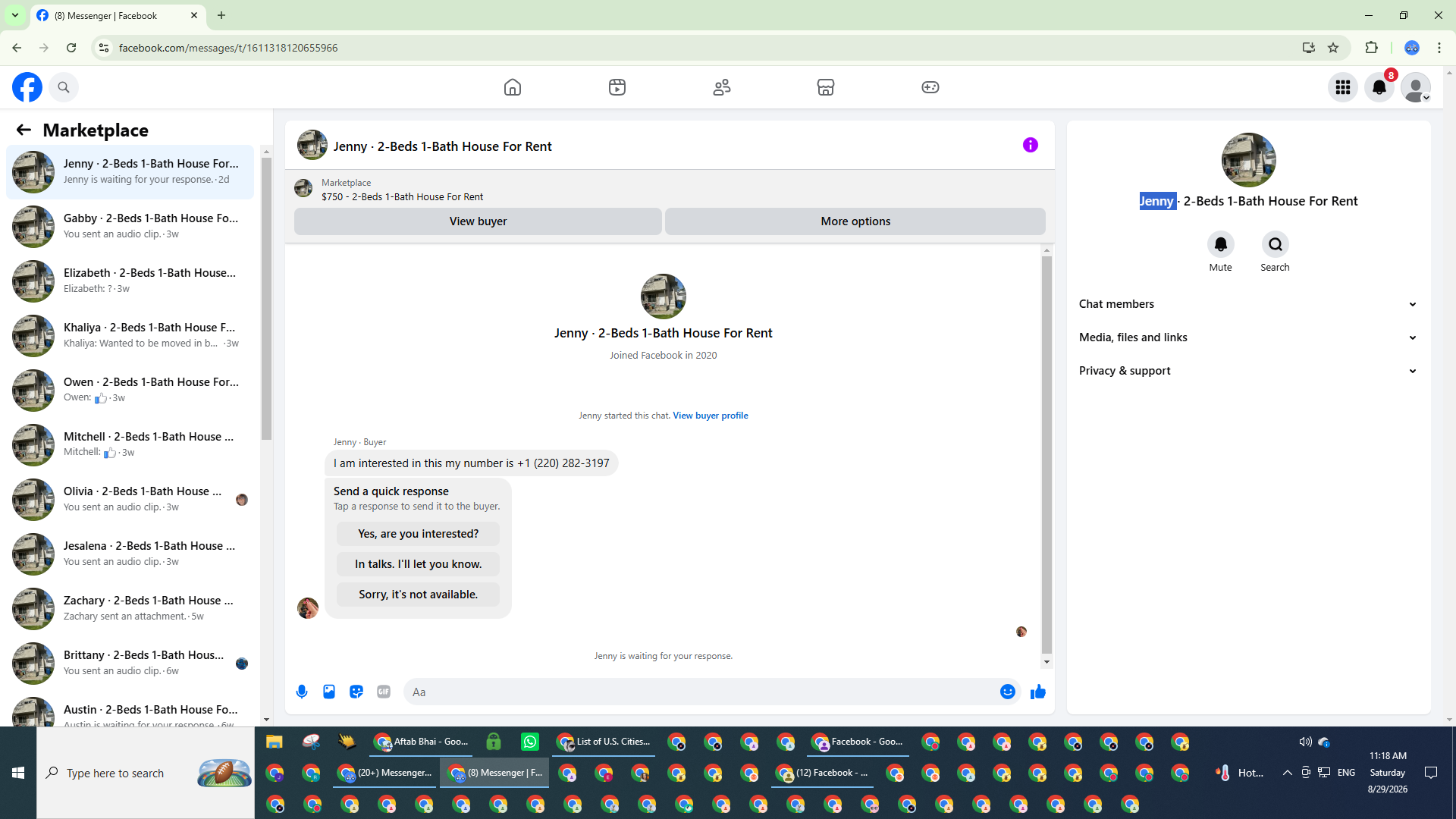Image resolution: width=1456 pixels, height=819 pixels.
Task: Open the notifications bell
Action: pos(1379,87)
